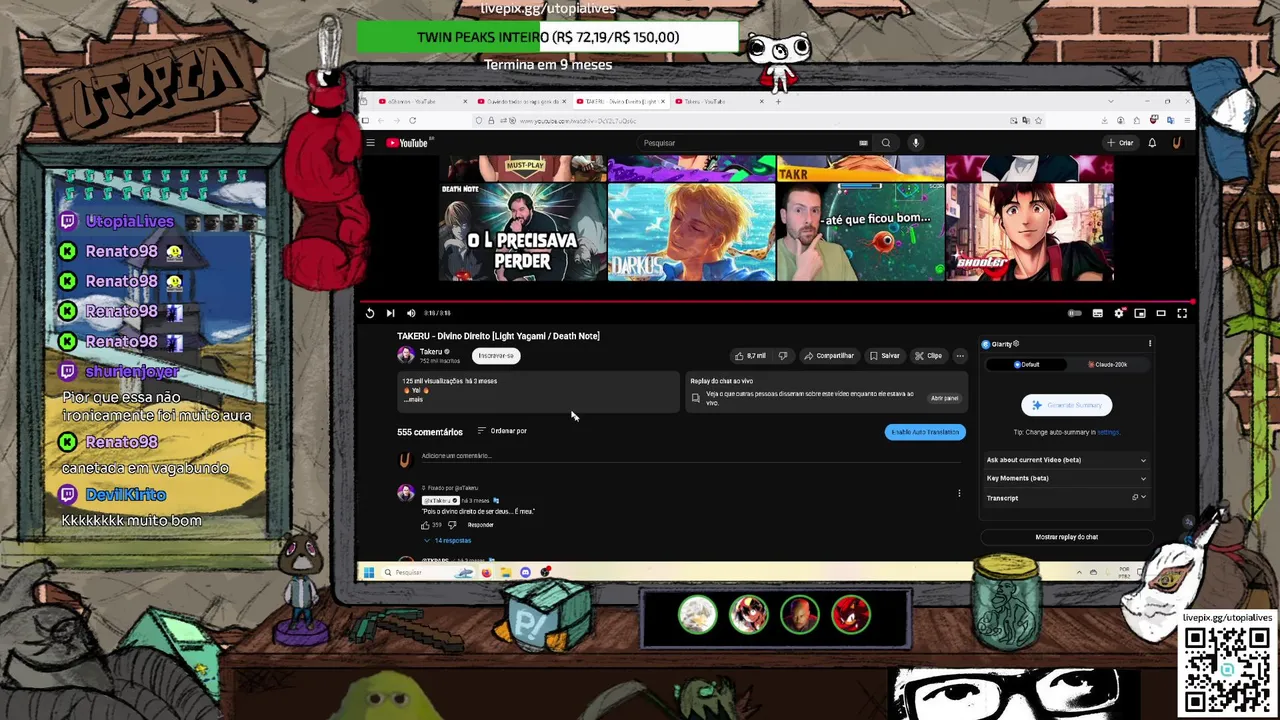Subscribe to Takeru with Inscrever-se
Image resolution: width=1280 pixels, height=720 pixels.
coord(496,355)
